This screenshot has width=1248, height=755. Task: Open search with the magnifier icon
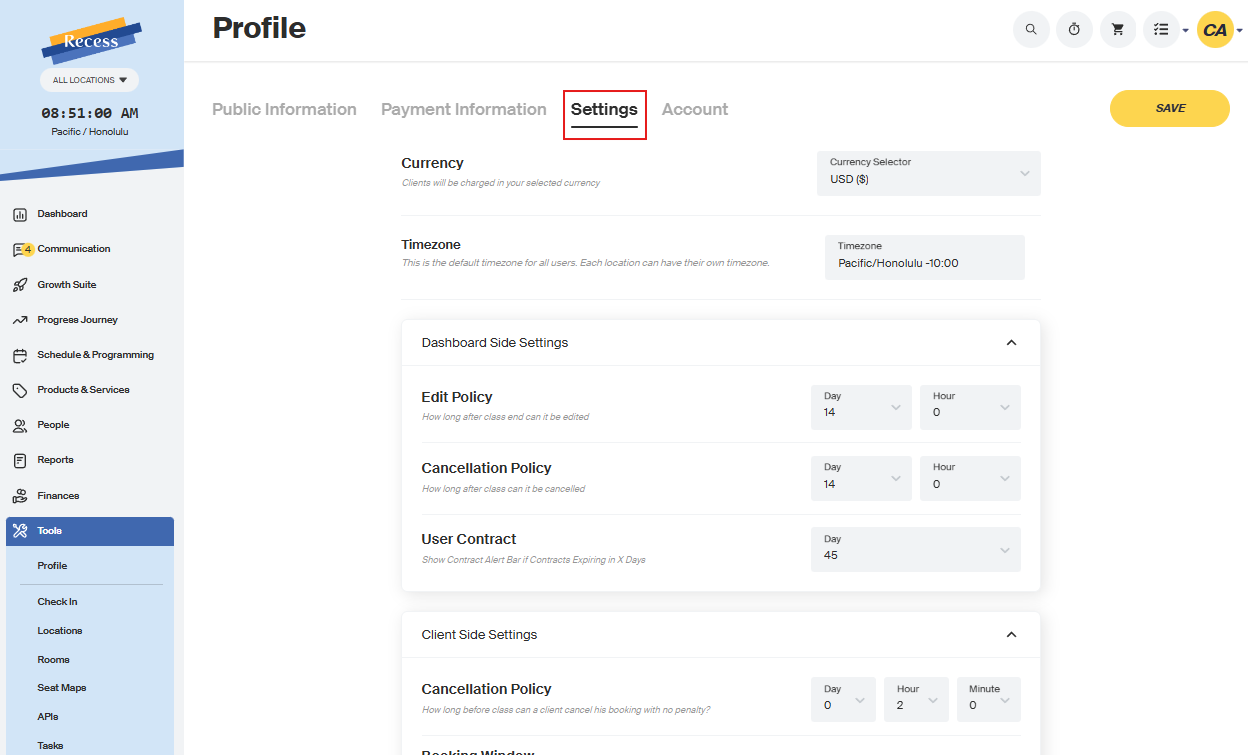pos(1031,30)
